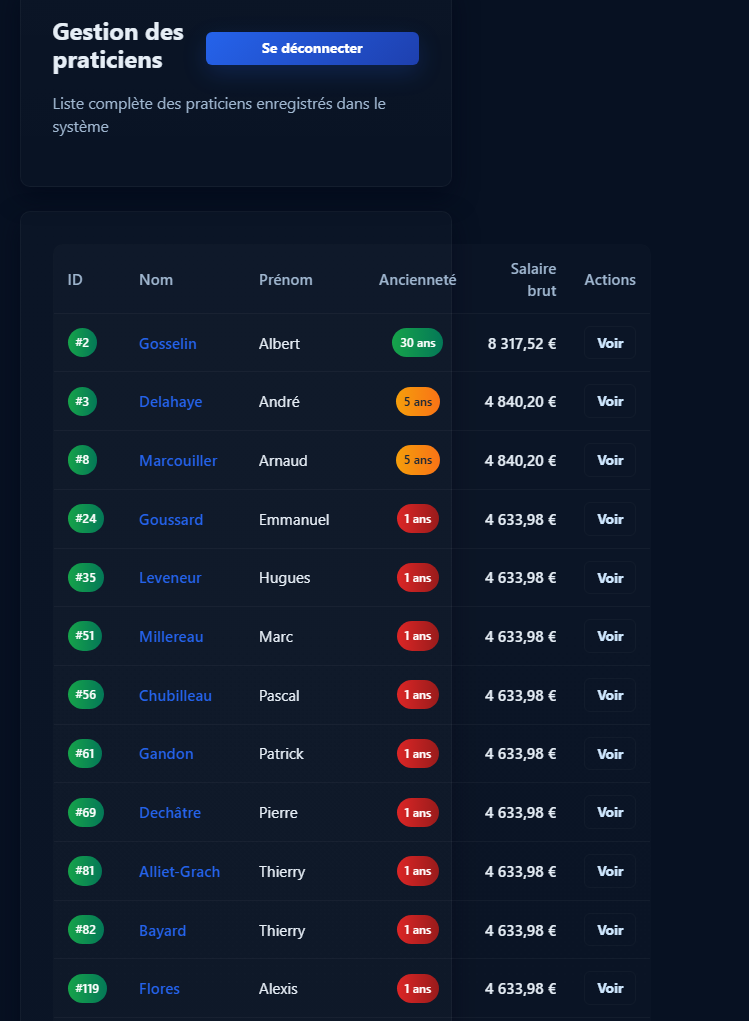Click the #81 ID badge

(85, 871)
